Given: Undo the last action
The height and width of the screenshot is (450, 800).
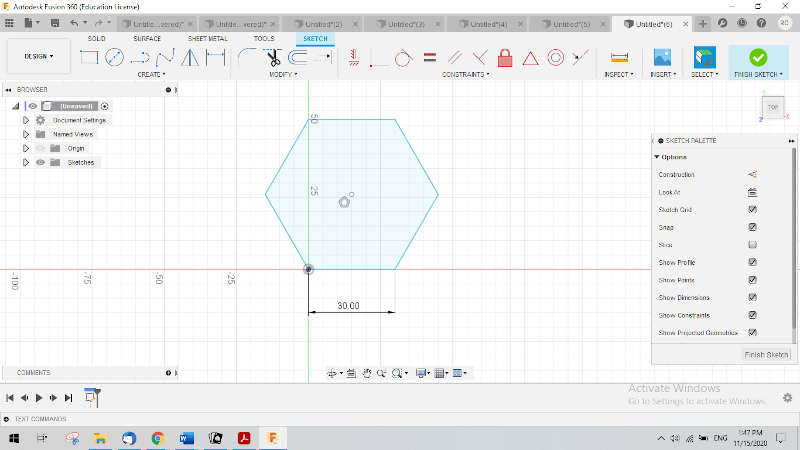Looking at the screenshot, I should [74, 23].
